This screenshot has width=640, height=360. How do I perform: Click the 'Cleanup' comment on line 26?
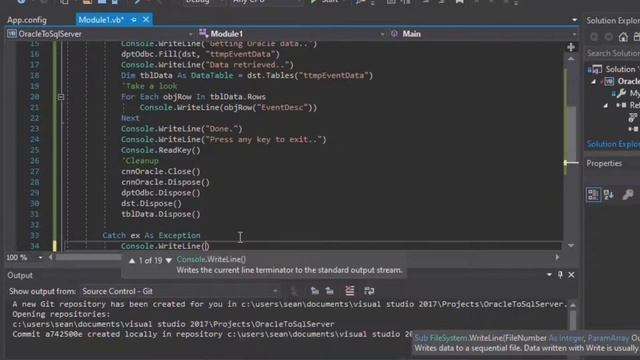pos(140,160)
